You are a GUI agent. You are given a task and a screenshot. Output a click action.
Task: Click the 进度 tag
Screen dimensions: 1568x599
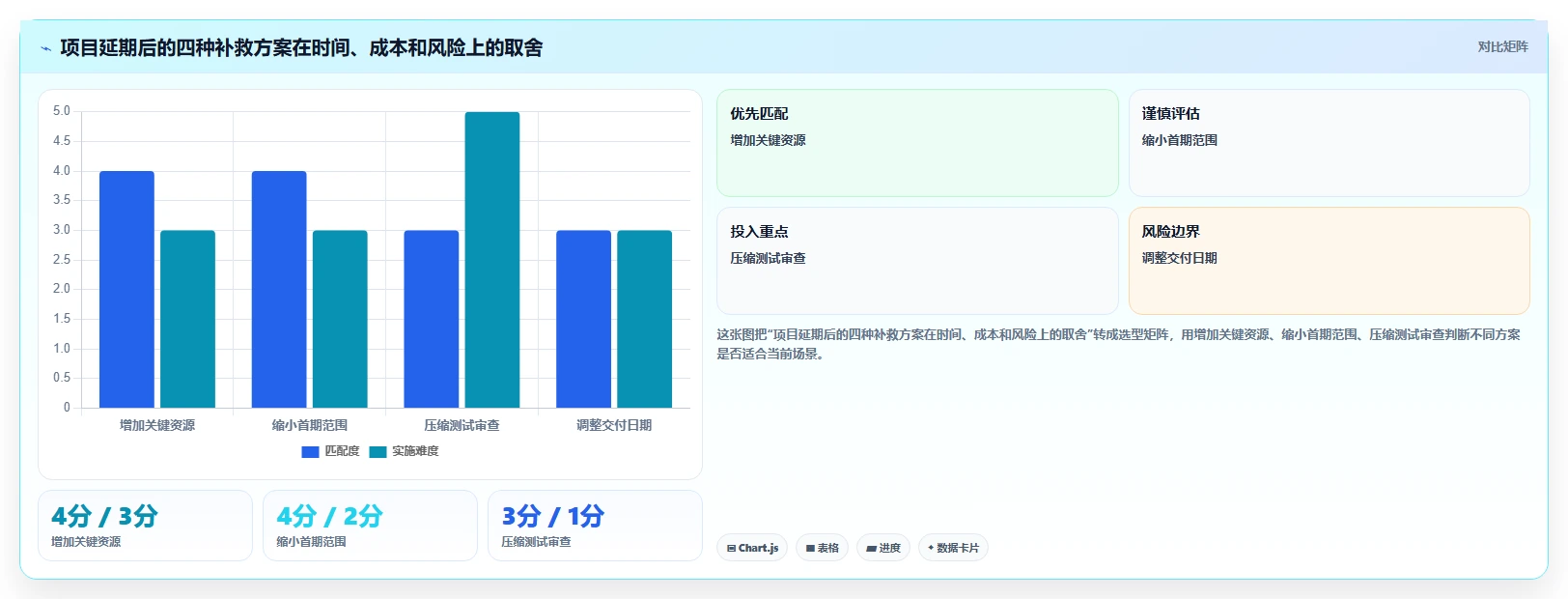882,548
